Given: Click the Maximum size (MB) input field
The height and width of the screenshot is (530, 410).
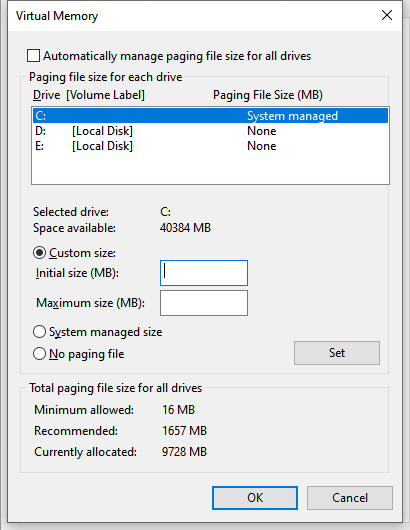Looking at the screenshot, I should (x=204, y=303).
